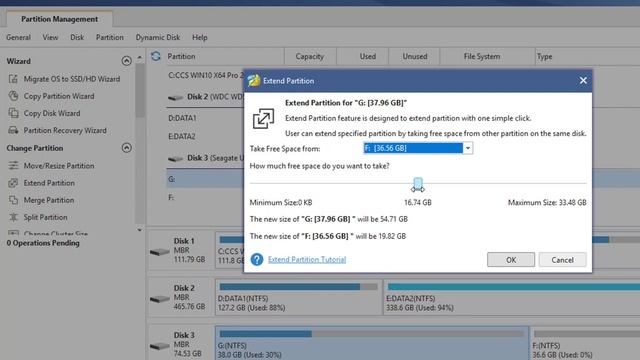Open the Partition menu

(109, 37)
